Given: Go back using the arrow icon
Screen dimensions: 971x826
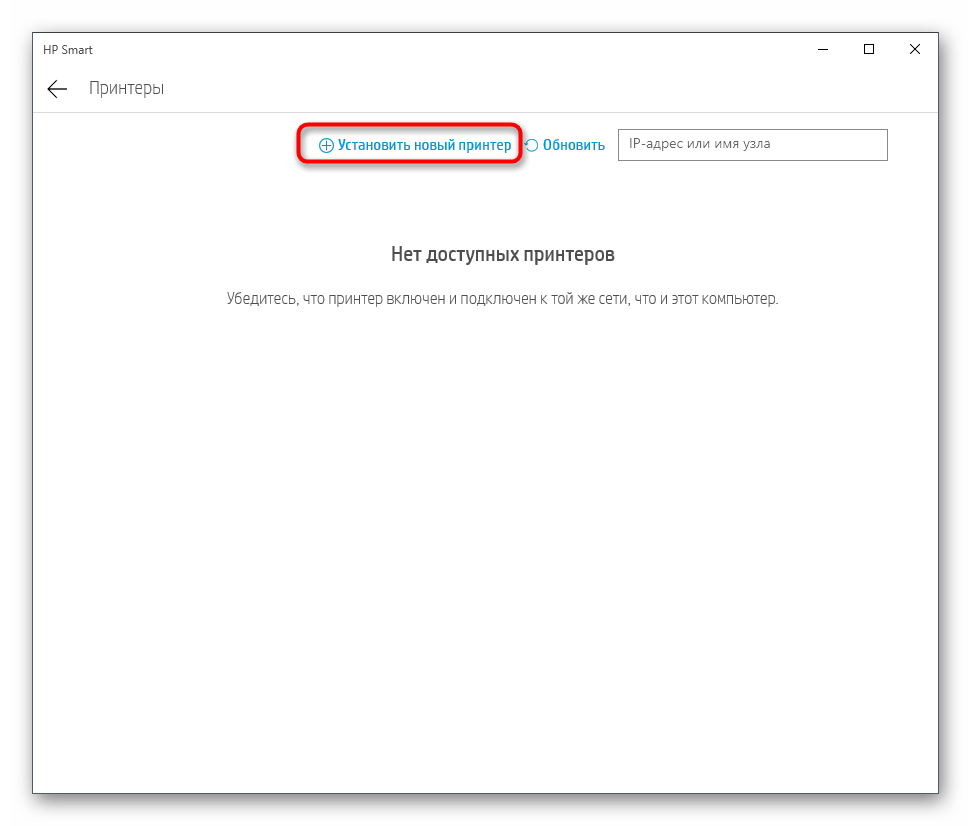Looking at the screenshot, I should [57, 89].
